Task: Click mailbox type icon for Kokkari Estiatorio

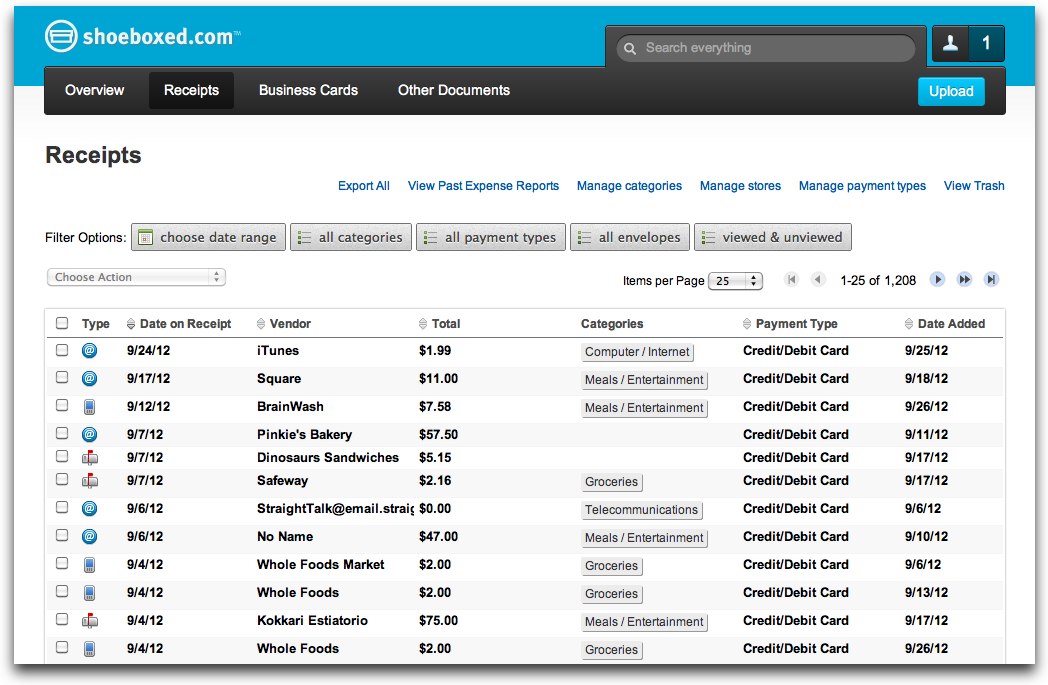Action: point(90,620)
